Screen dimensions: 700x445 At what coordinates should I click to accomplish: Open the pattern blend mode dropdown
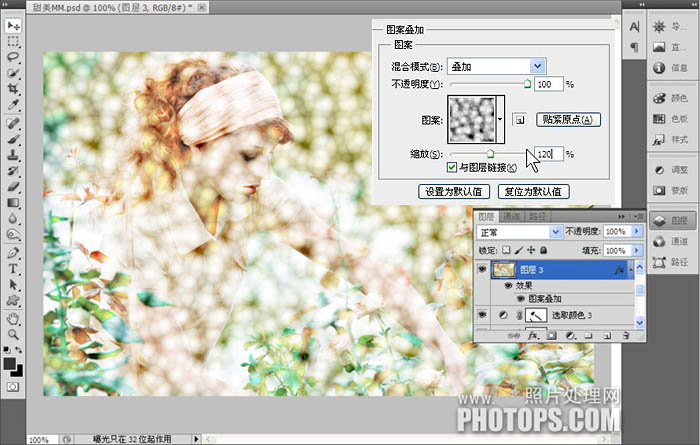tap(538, 66)
